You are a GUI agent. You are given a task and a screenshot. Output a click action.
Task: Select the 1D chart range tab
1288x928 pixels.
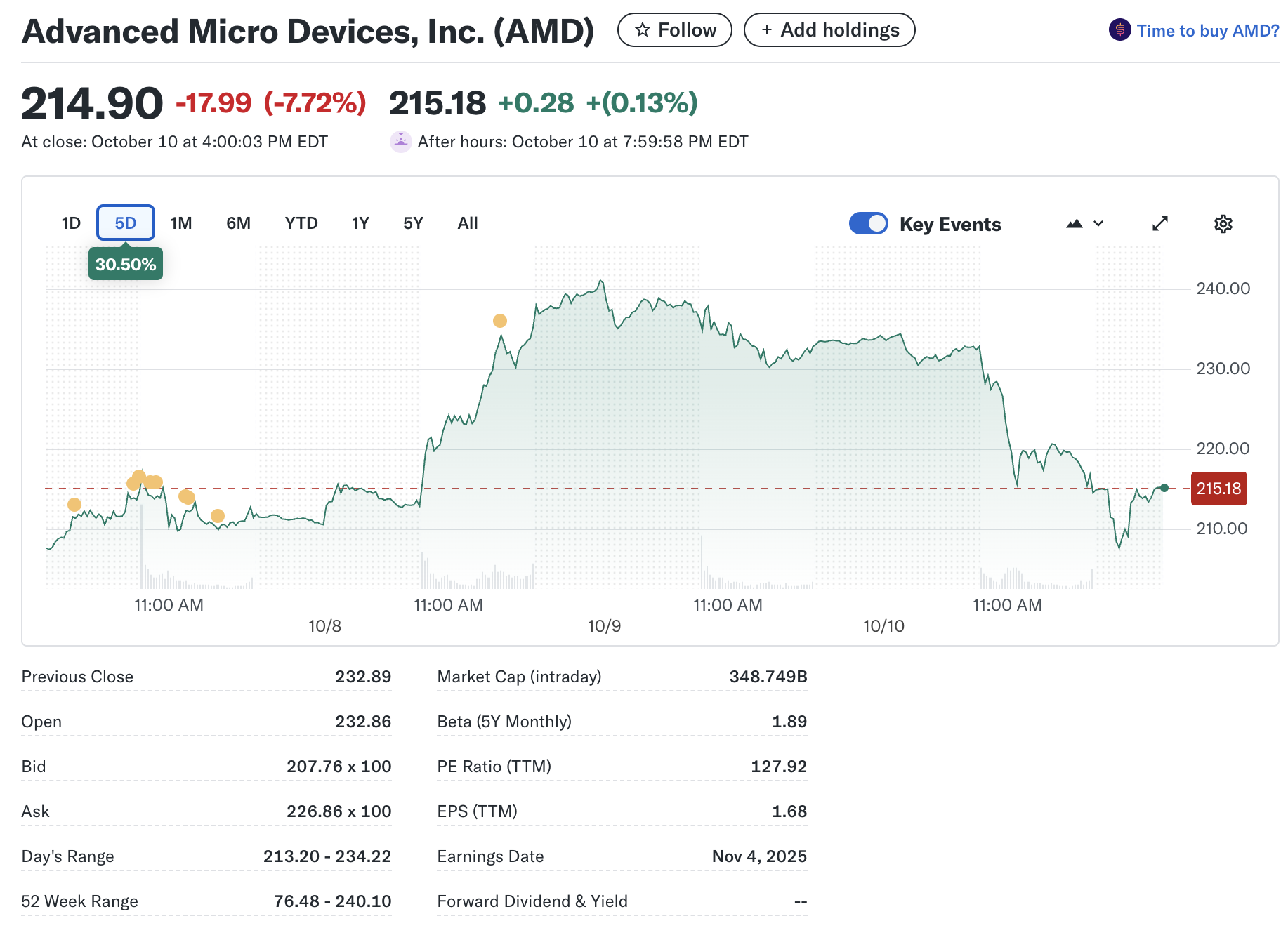coord(71,223)
